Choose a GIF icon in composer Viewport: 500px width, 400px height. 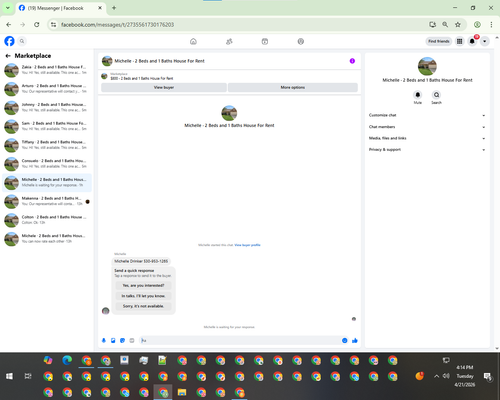coord(132,340)
